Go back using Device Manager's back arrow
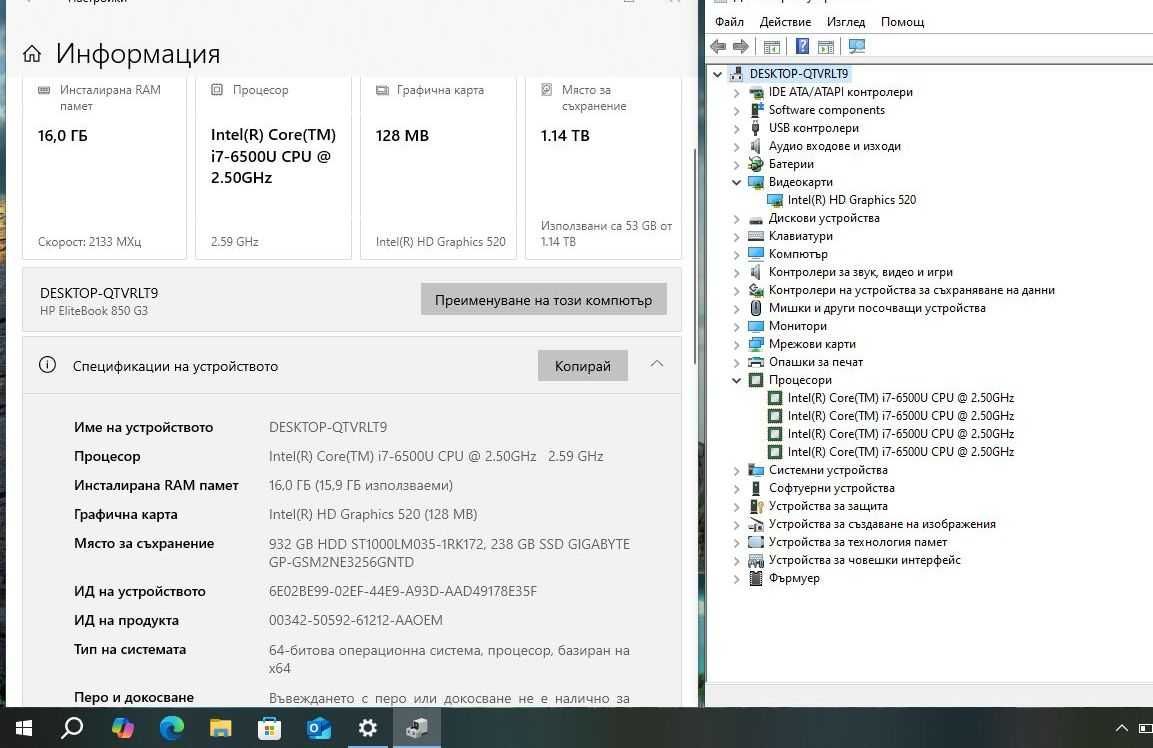The height and width of the screenshot is (748, 1153). point(718,46)
